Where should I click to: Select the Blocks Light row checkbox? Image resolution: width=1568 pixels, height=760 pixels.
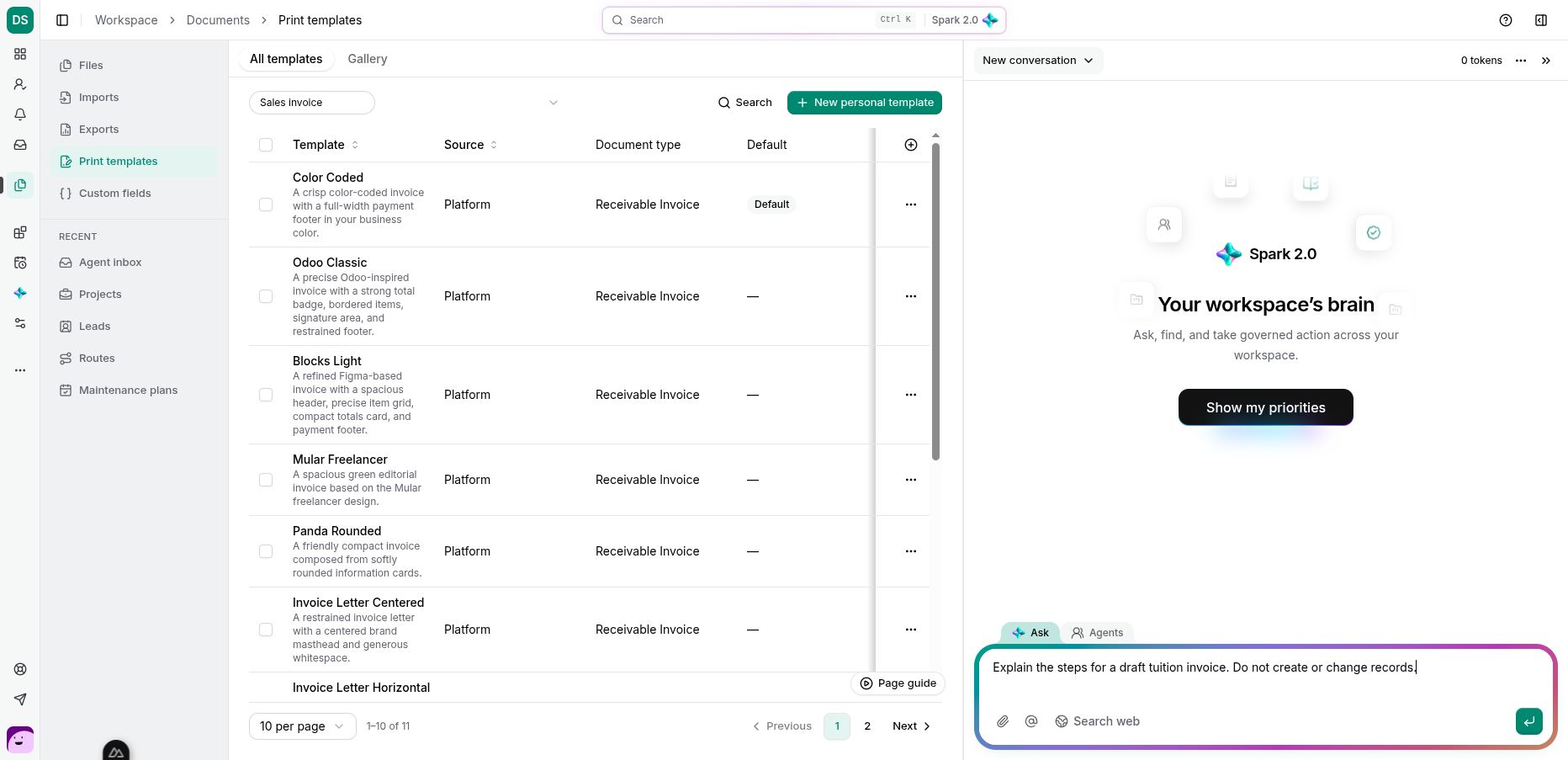pyautogui.click(x=266, y=395)
